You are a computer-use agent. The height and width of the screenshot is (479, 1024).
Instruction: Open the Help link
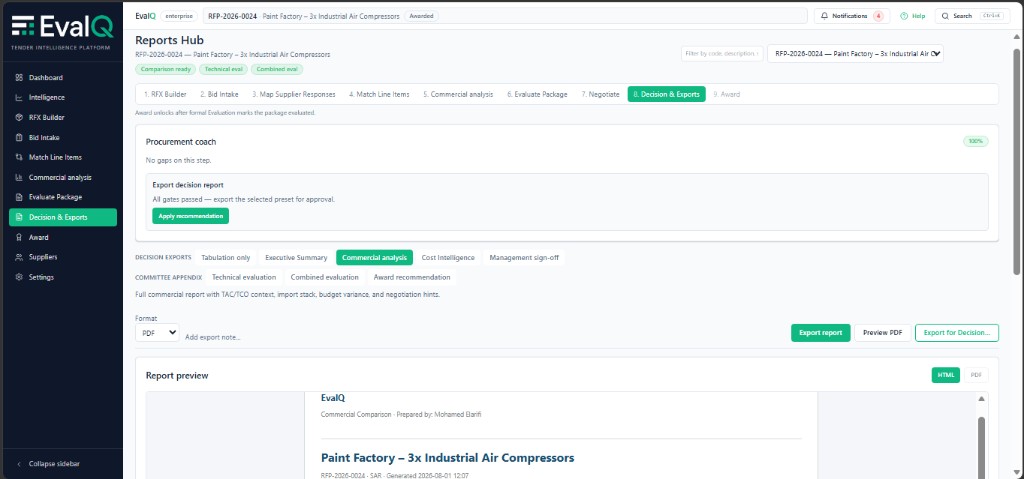pos(912,16)
